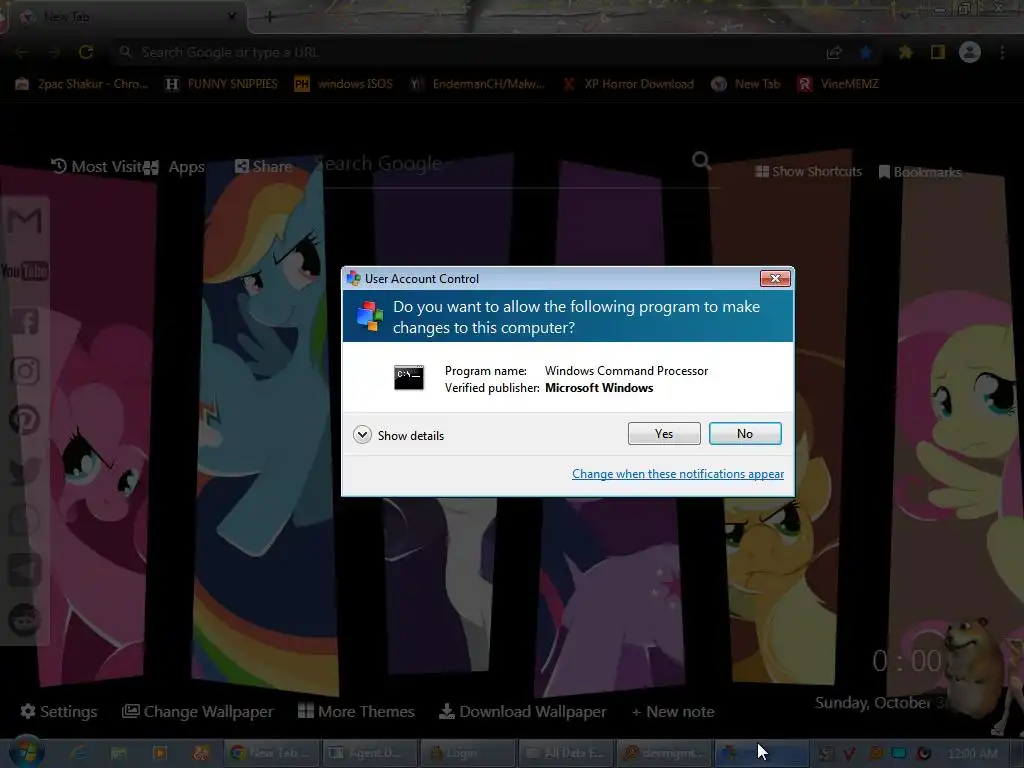Toggle Chrome side panel icon
The height and width of the screenshot is (768, 1024).
[x=938, y=52]
